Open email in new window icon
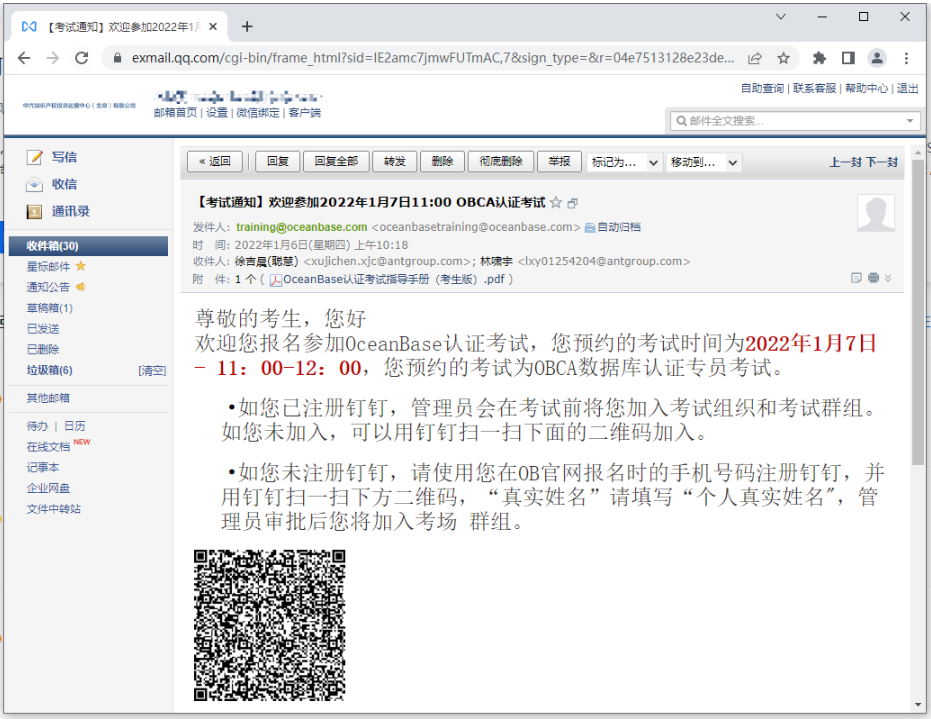Screen dimensions: 931x719 [572, 203]
